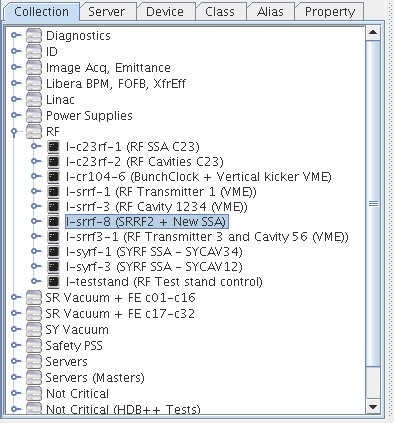
Task: Expand the SY Vacuum node
Action: 16,329
